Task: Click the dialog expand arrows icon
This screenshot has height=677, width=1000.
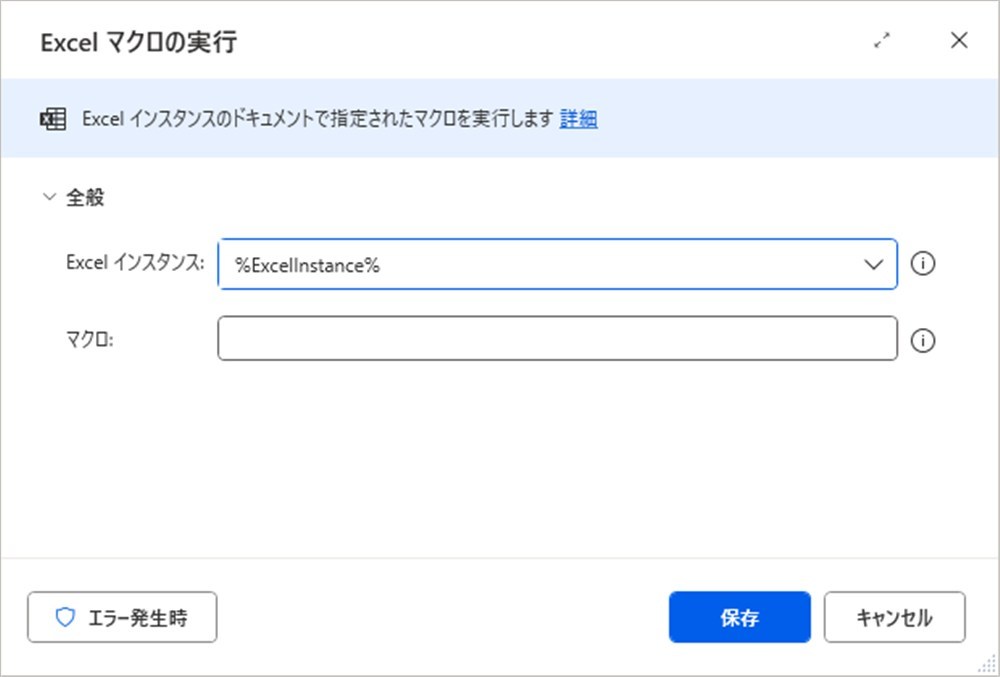Action: pos(881,41)
